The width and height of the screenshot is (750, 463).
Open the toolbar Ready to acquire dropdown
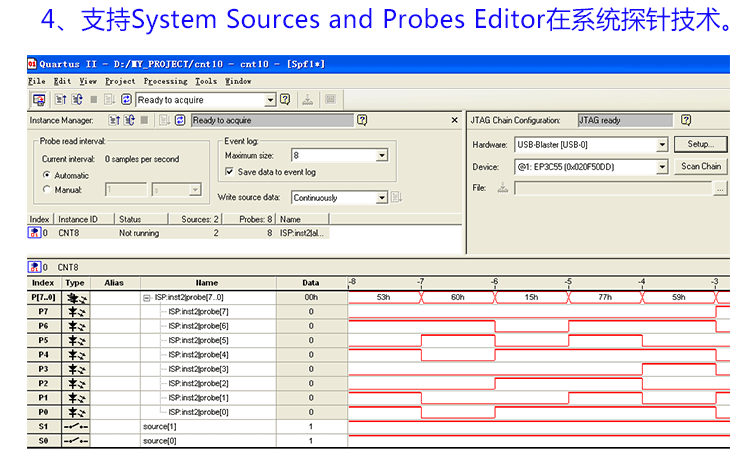(270, 100)
